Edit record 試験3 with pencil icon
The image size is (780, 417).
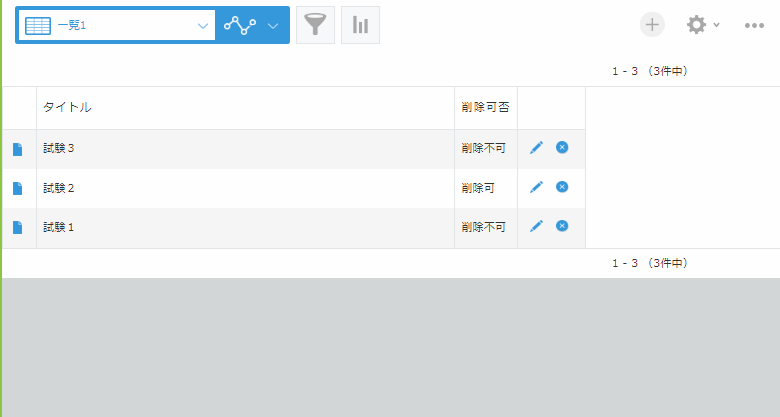point(536,148)
